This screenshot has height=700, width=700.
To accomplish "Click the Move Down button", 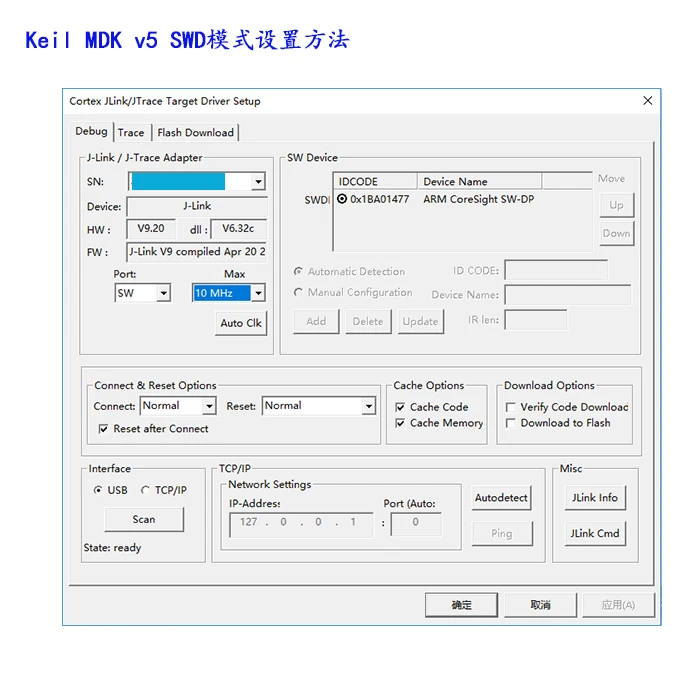I will click(x=617, y=233).
